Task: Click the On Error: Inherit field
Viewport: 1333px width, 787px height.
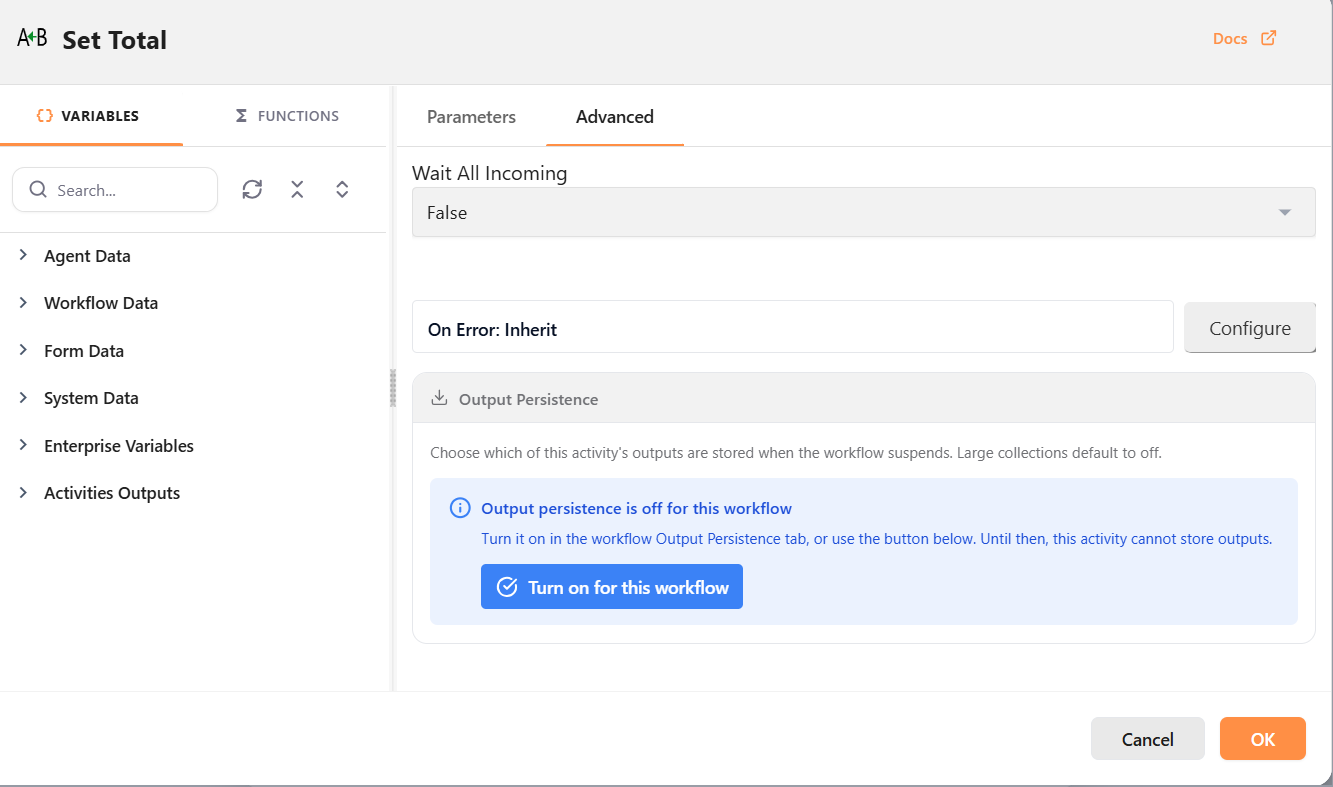Action: 793,327
